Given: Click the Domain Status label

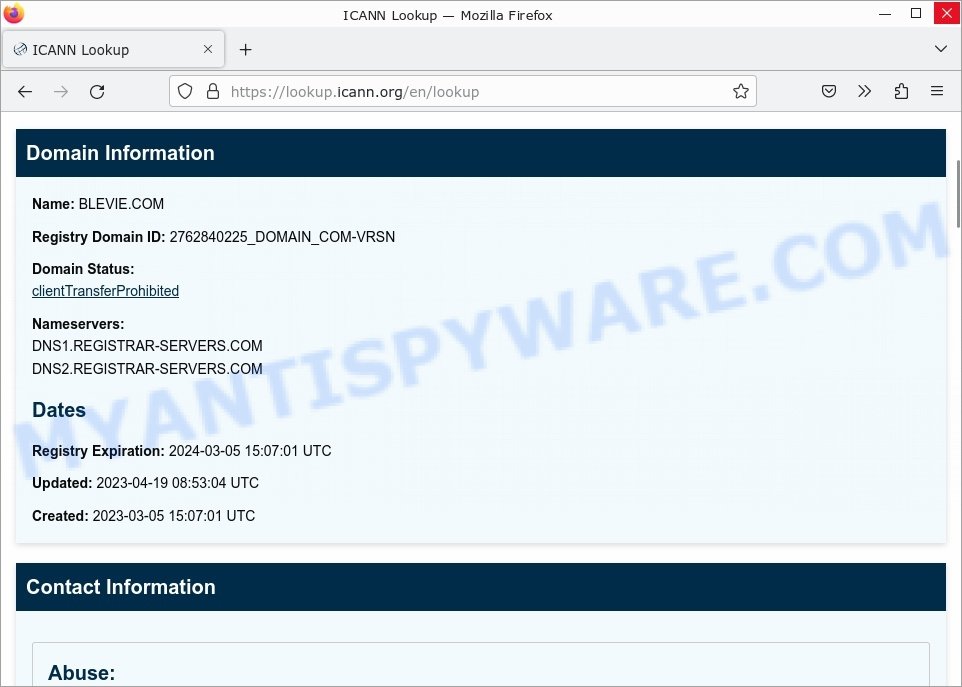Looking at the screenshot, I should tap(83, 269).
